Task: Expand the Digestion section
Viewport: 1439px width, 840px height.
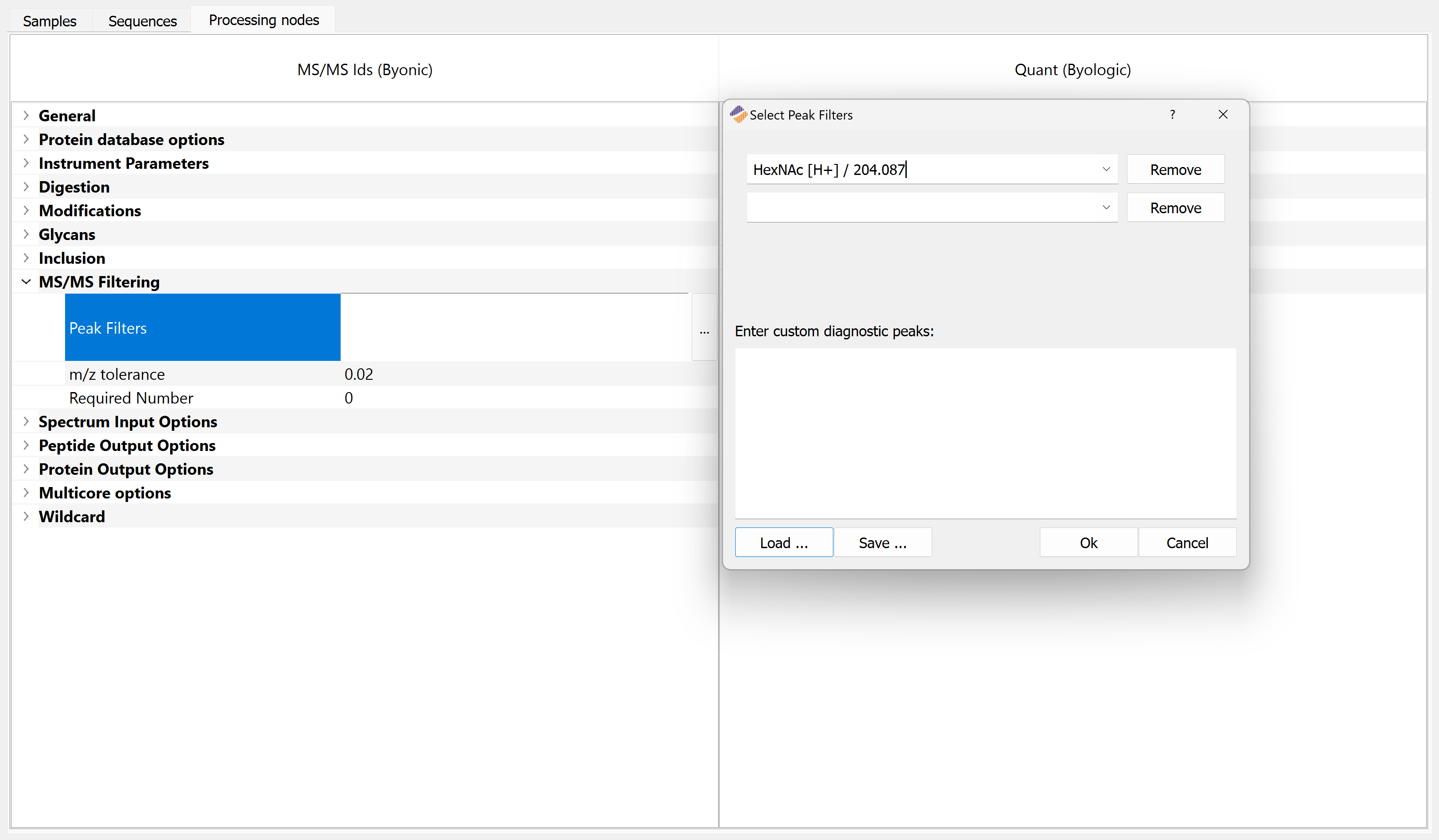Action: 26,187
